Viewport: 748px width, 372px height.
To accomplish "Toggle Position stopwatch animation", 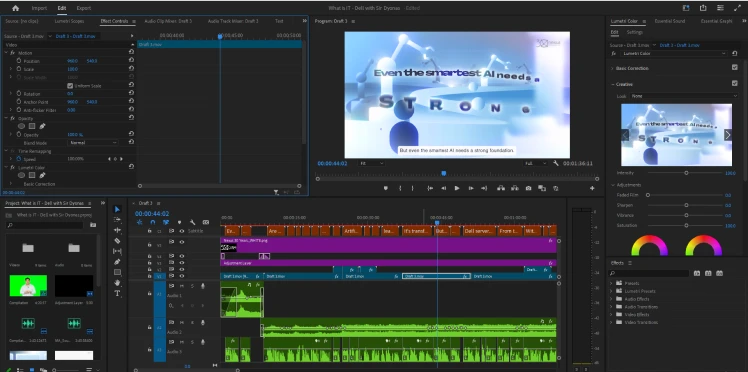I will [x=19, y=61].
